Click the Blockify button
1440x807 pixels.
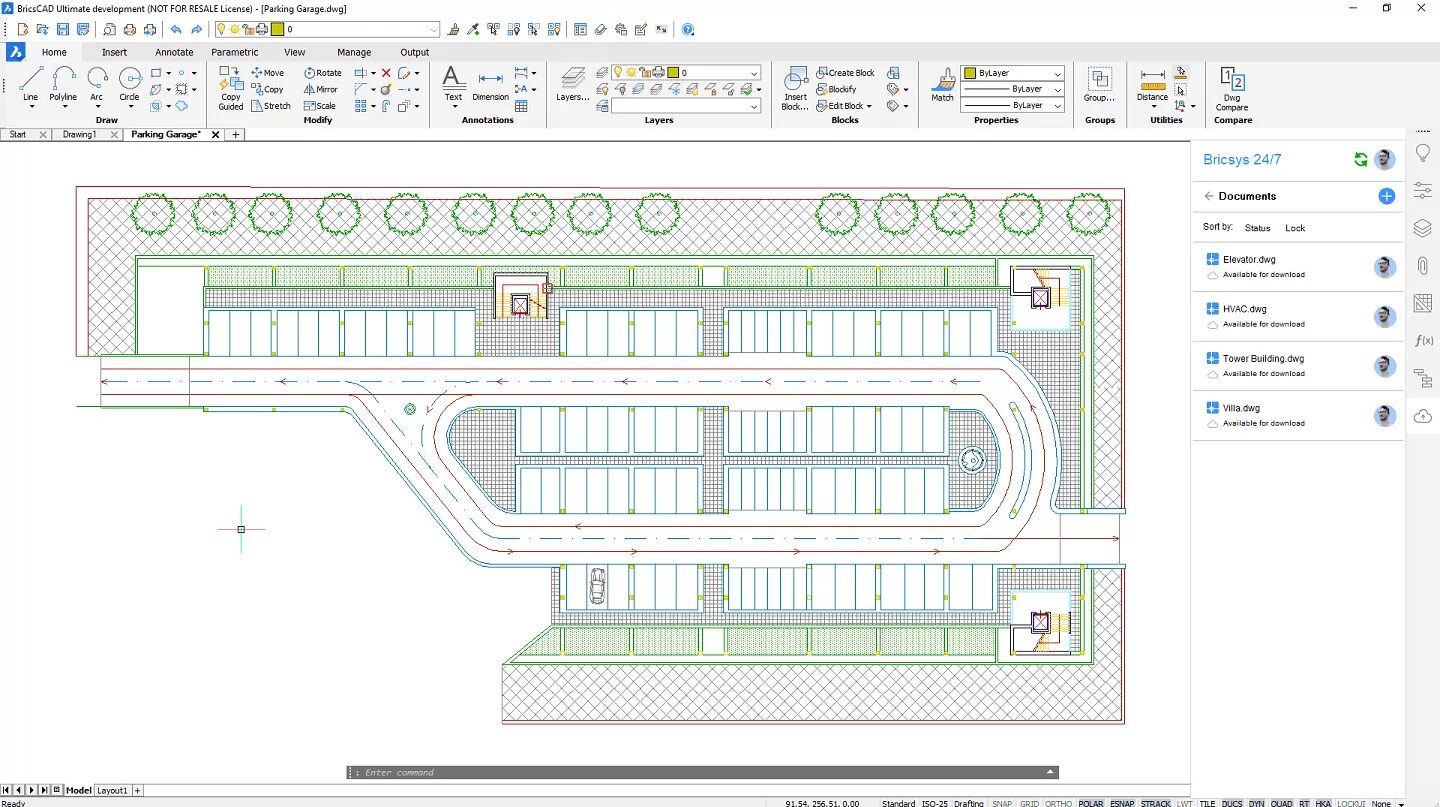(836, 89)
